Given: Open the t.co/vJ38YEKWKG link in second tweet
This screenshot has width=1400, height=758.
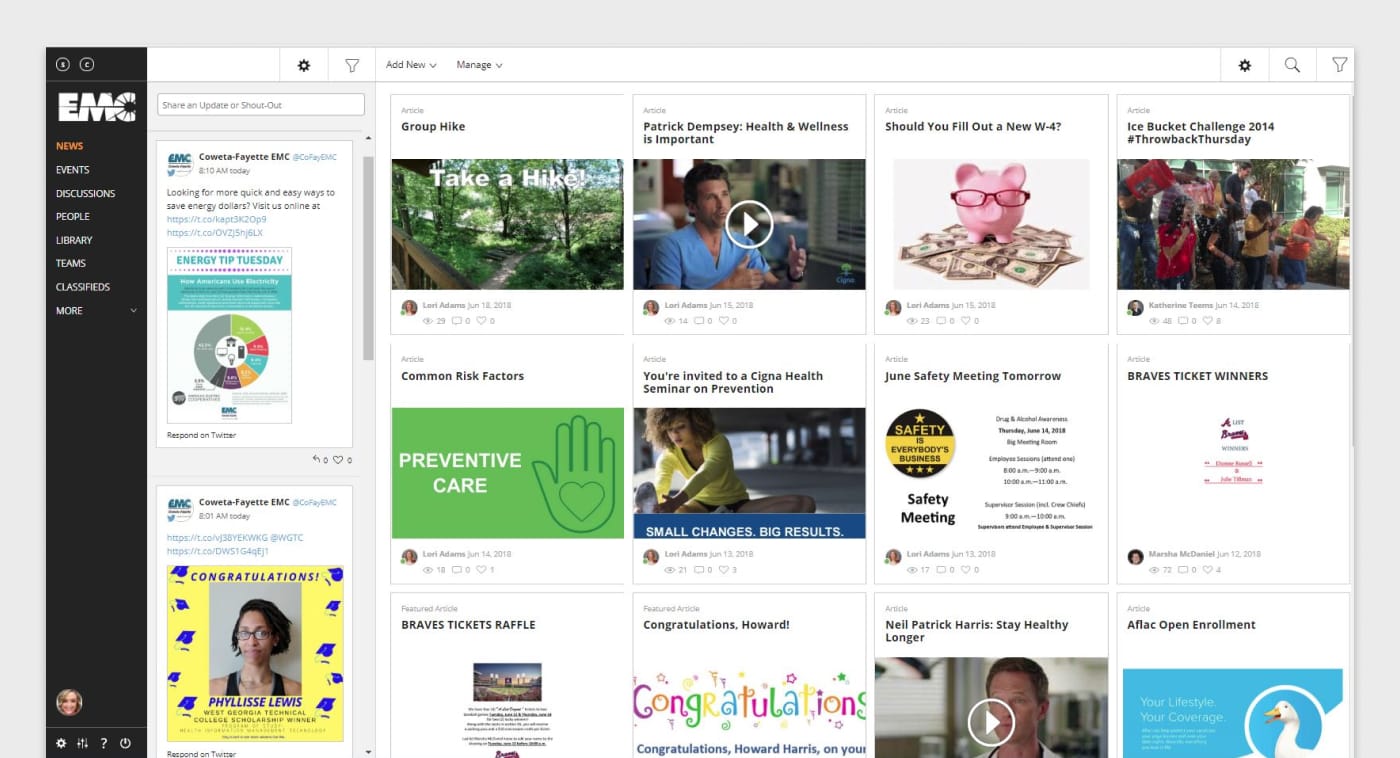Looking at the screenshot, I should 217,538.
